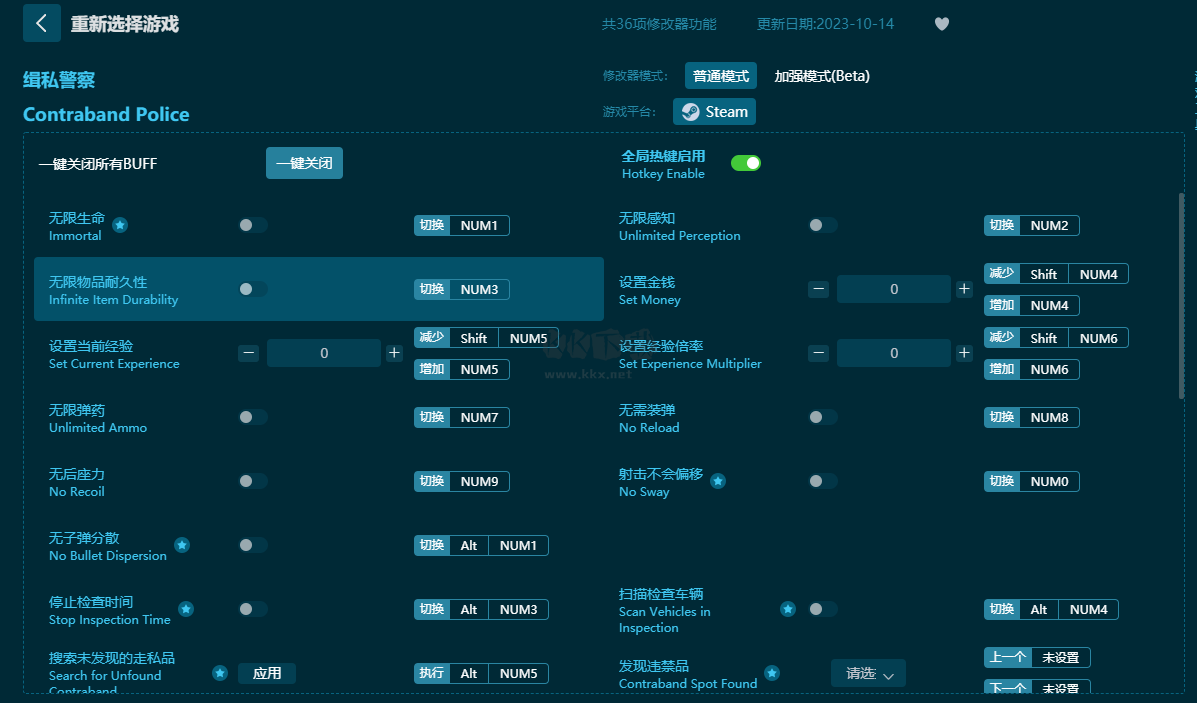Decrease Set Current Experience value
Screen dimensions: 1197x703
(x=248, y=353)
